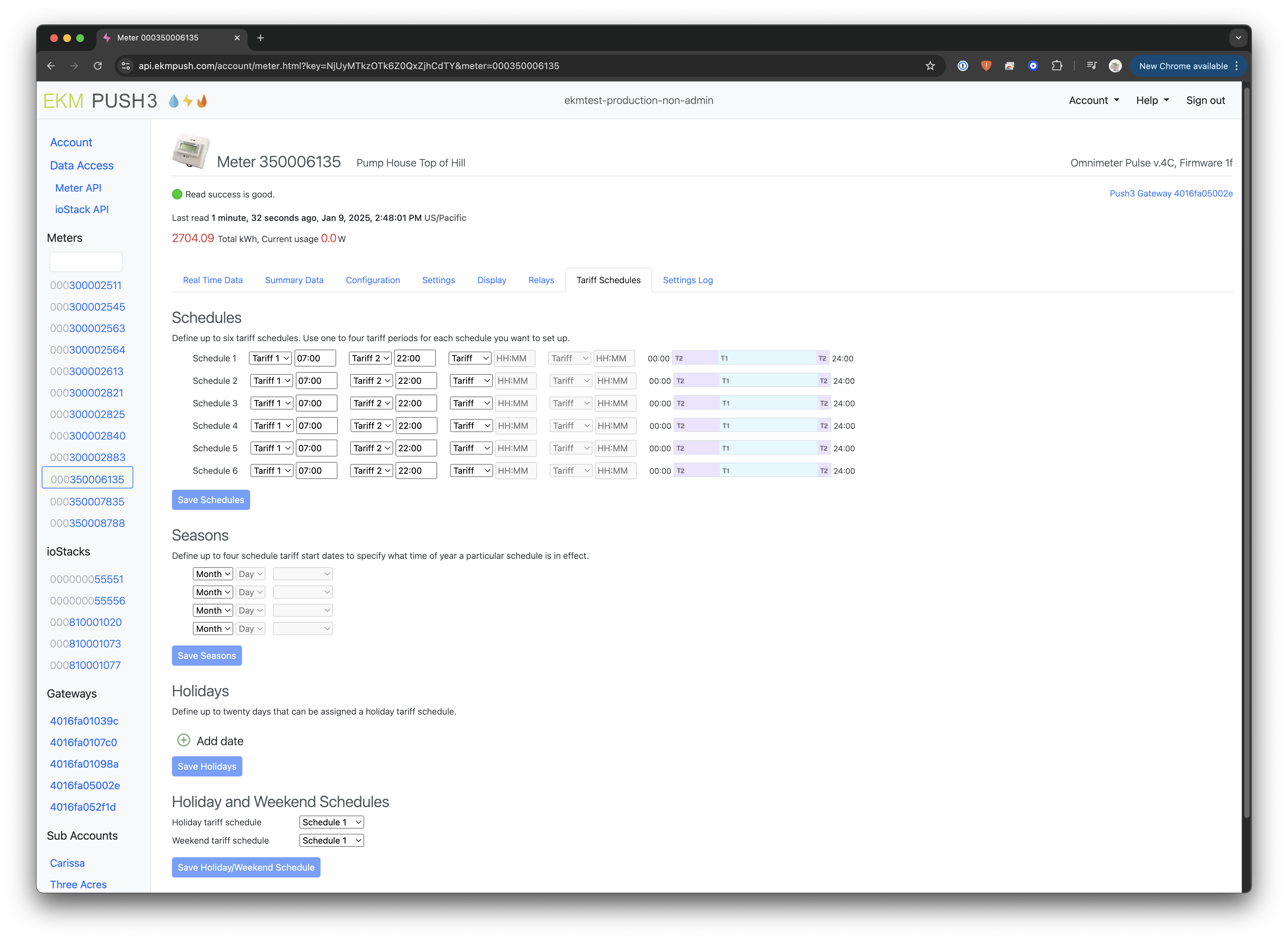Open the first season Month dropdown
The width and height of the screenshot is (1288, 941).
[x=212, y=574]
